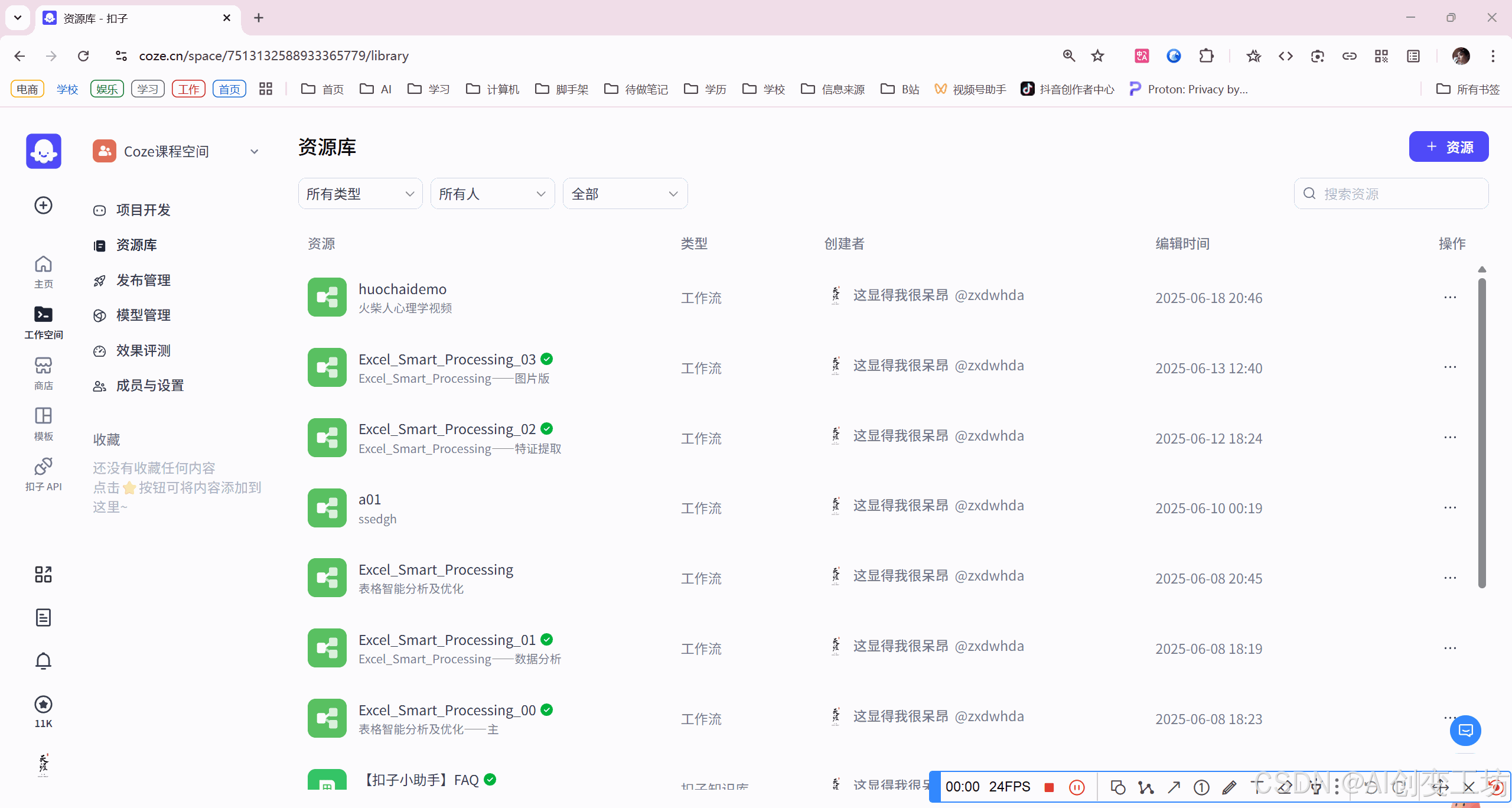This screenshot has width=1512, height=808.
Task: Click the Coze logo icon
Action: tap(43, 151)
